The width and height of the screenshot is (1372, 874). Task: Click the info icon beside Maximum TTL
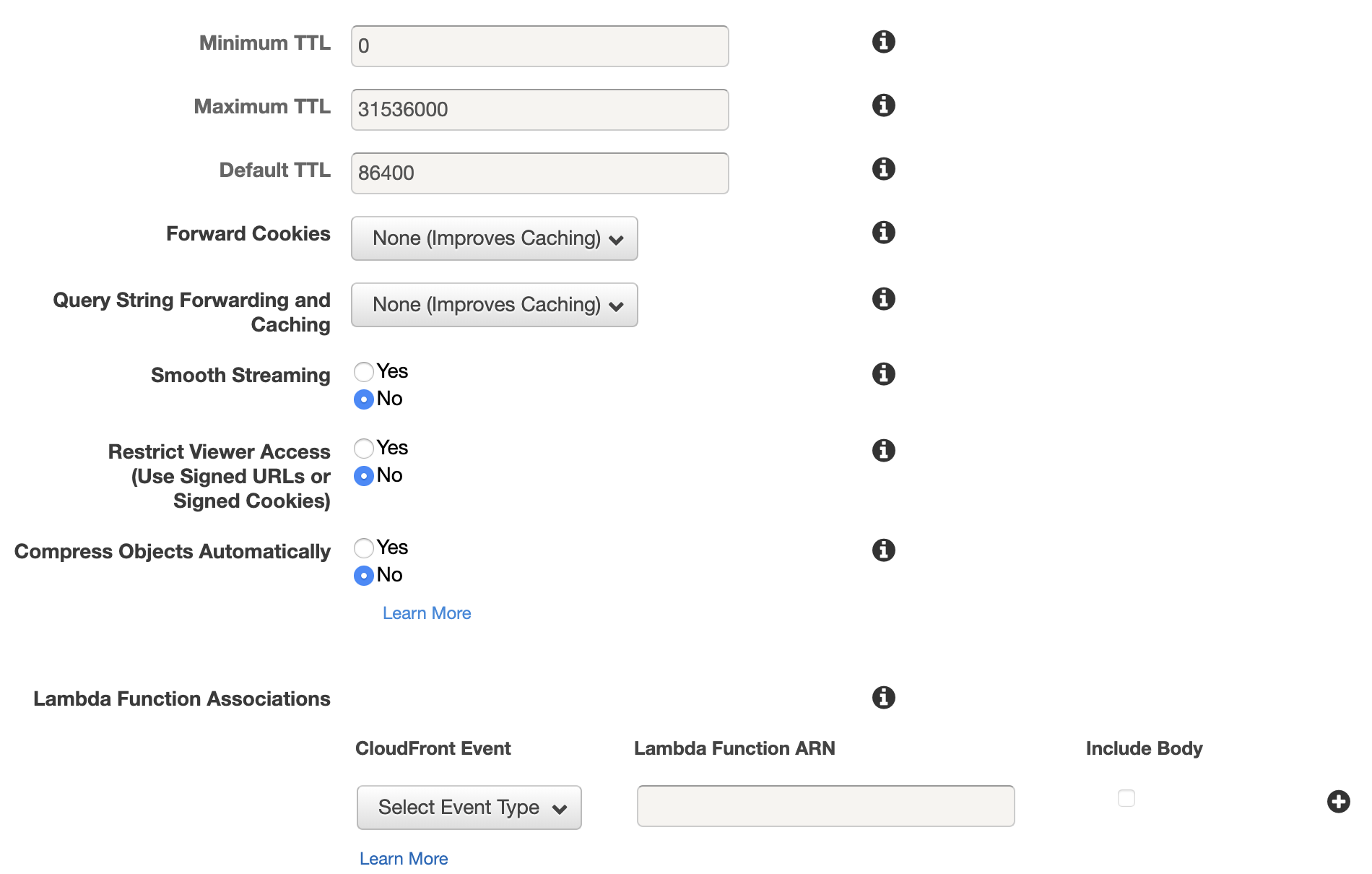pos(883,105)
